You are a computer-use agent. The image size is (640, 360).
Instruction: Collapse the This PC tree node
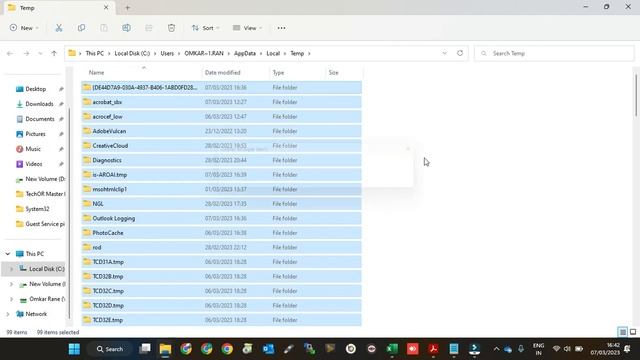(x=8, y=254)
